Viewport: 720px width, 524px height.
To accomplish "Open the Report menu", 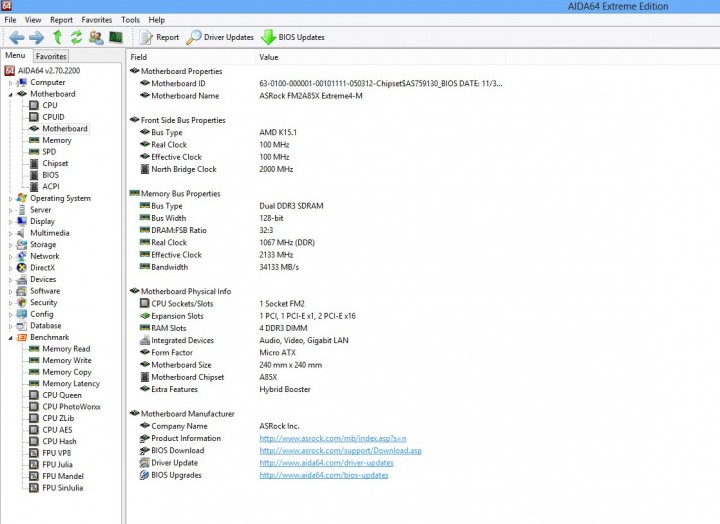I will click(x=62, y=20).
